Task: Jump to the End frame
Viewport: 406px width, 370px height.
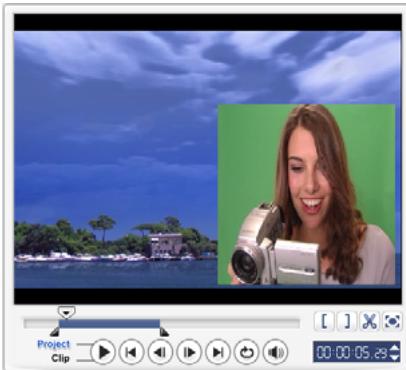Action: tap(218, 352)
